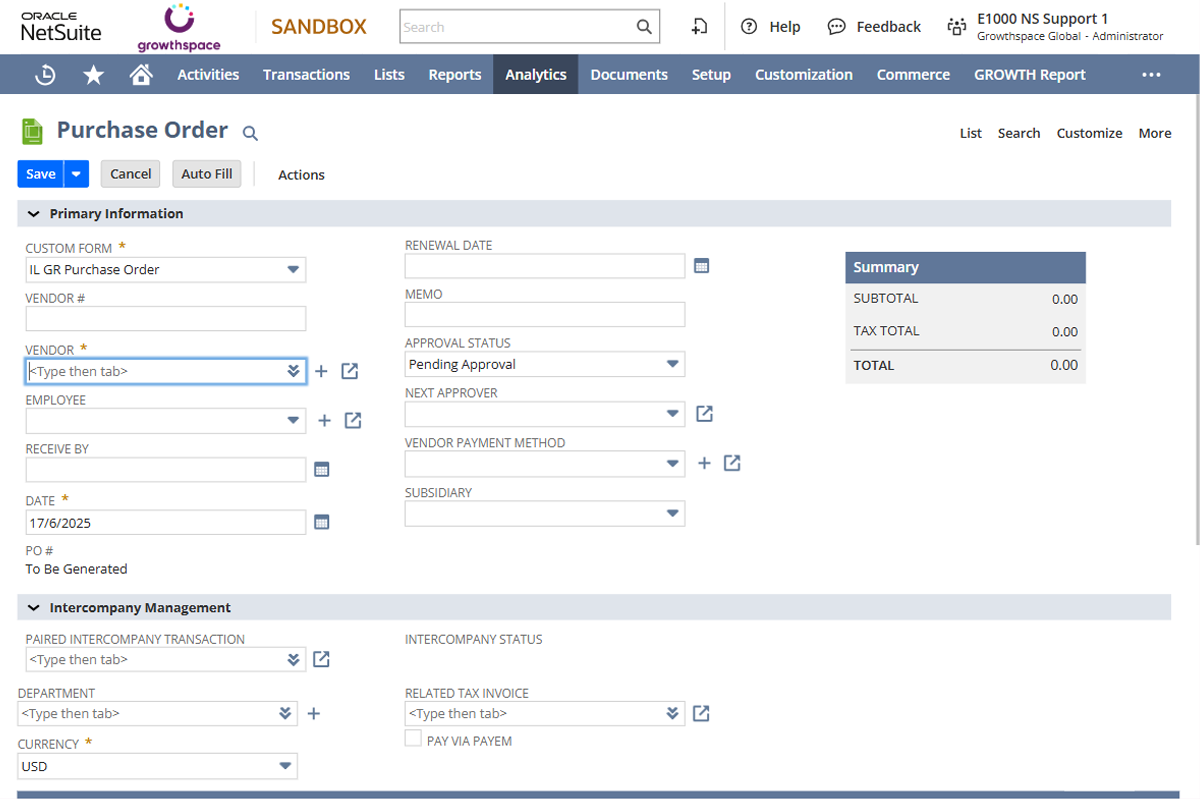This screenshot has width=1200, height=799.
Task: Click the more options ellipsis in the nav bar
Action: click(x=1151, y=75)
